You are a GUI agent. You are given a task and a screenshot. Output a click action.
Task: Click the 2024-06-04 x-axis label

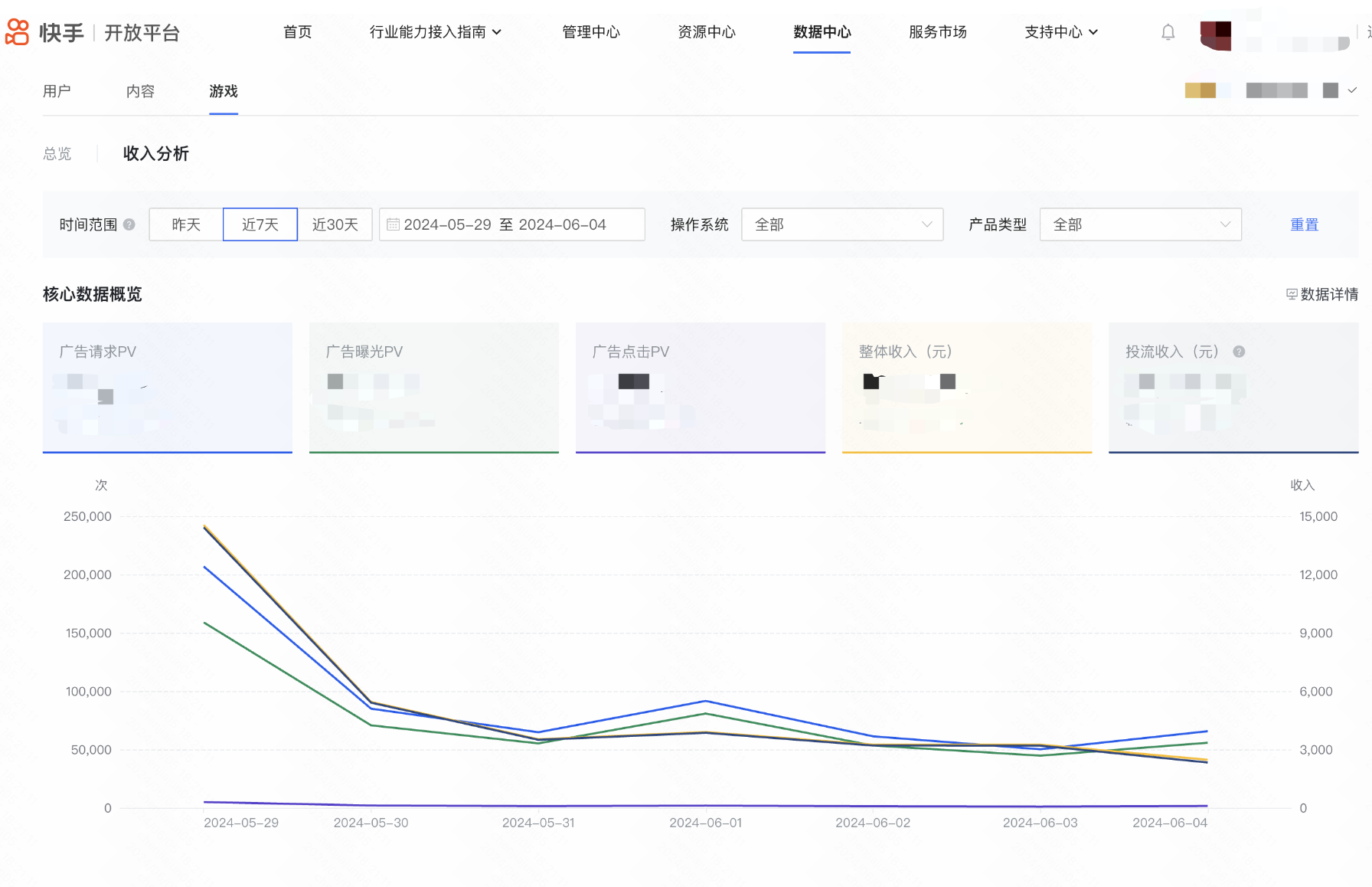point(1170,823)
